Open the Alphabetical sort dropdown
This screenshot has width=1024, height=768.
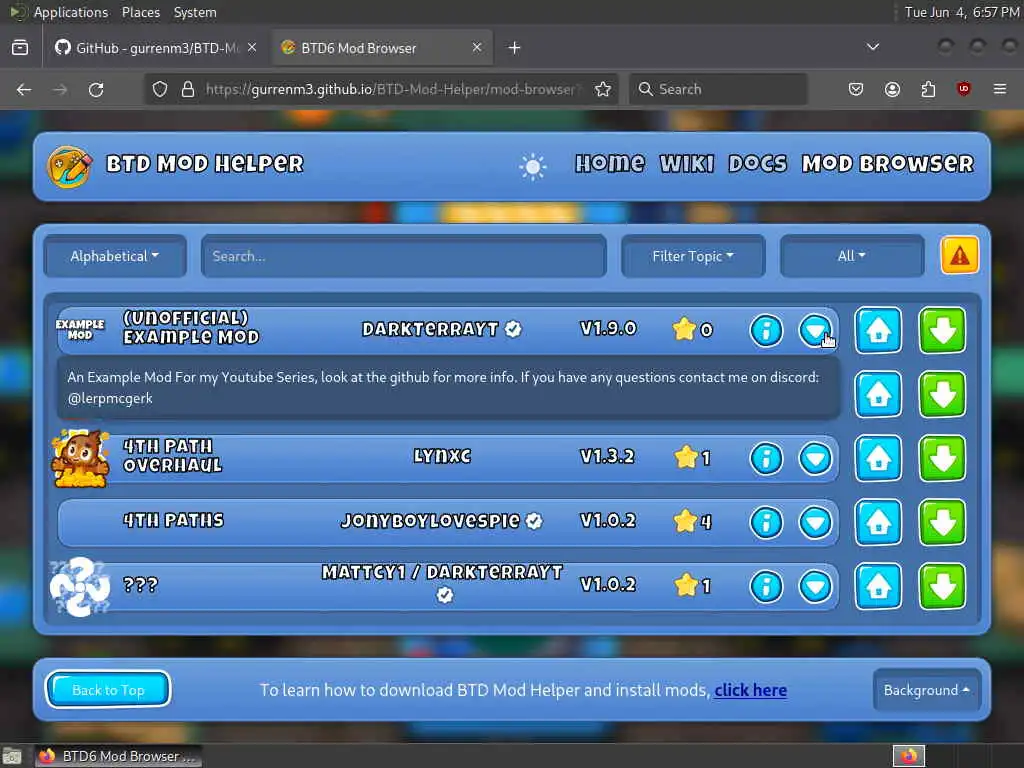[115, 256]
